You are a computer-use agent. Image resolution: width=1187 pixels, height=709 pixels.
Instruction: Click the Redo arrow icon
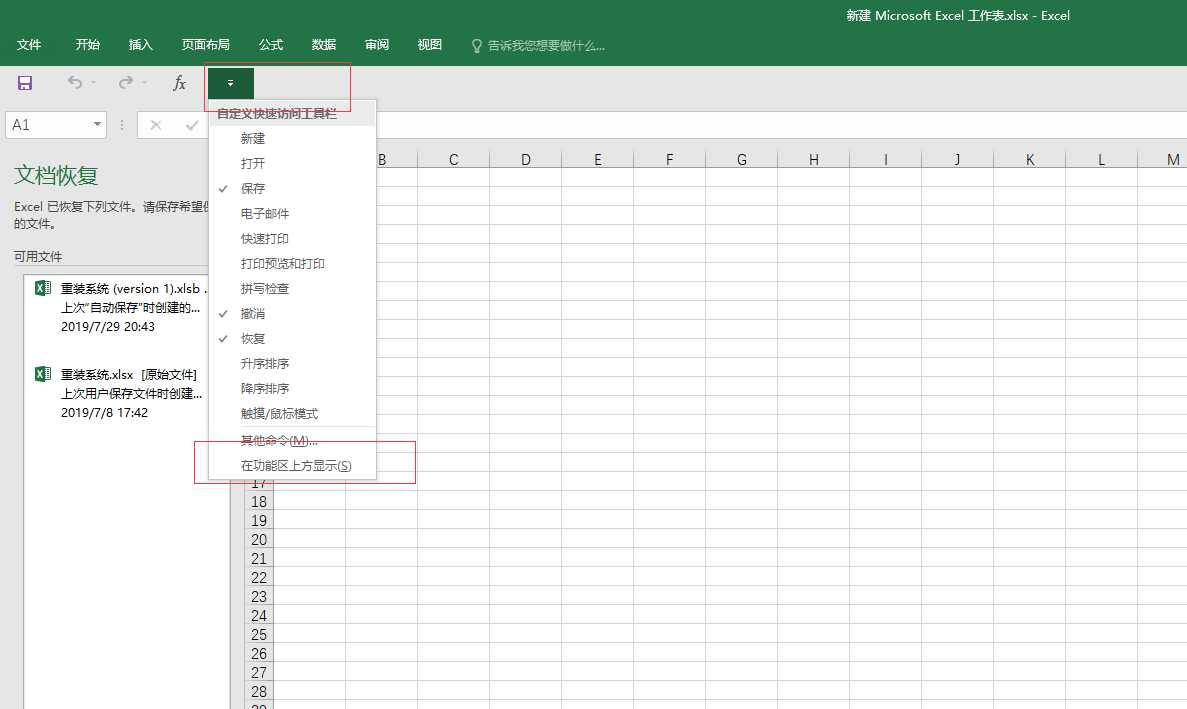tap(126, 82)
